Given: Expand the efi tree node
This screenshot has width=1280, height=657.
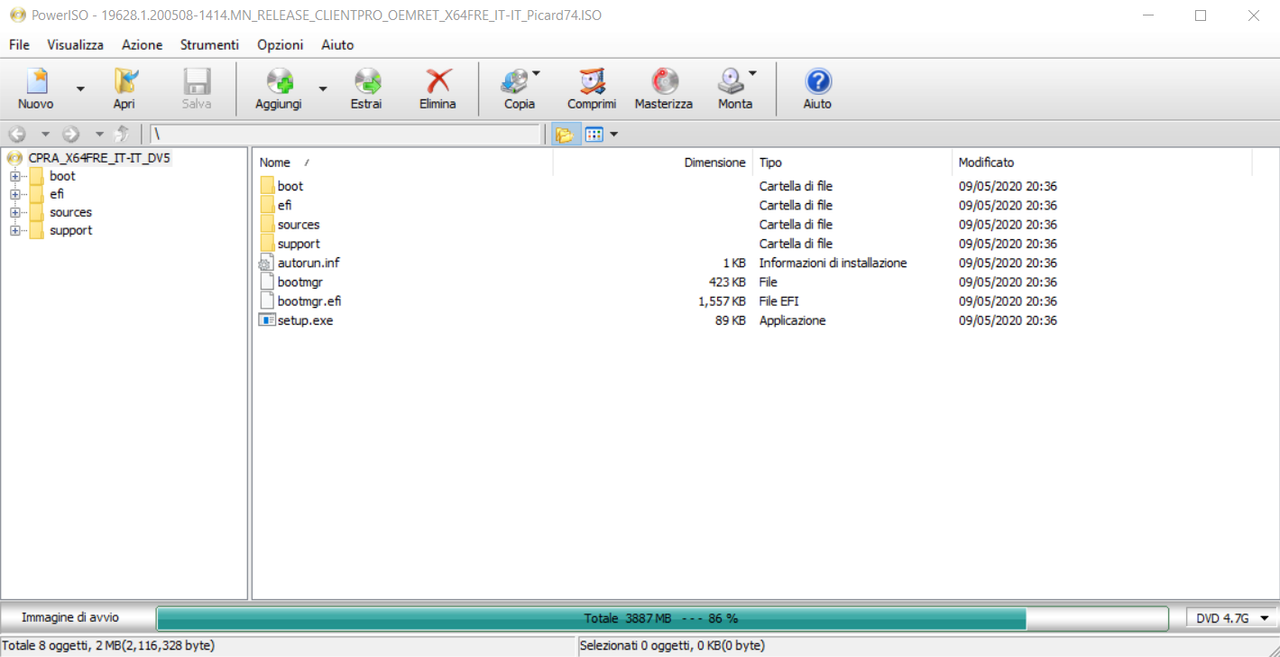Looking at the screenshot, I should [15, 194].
